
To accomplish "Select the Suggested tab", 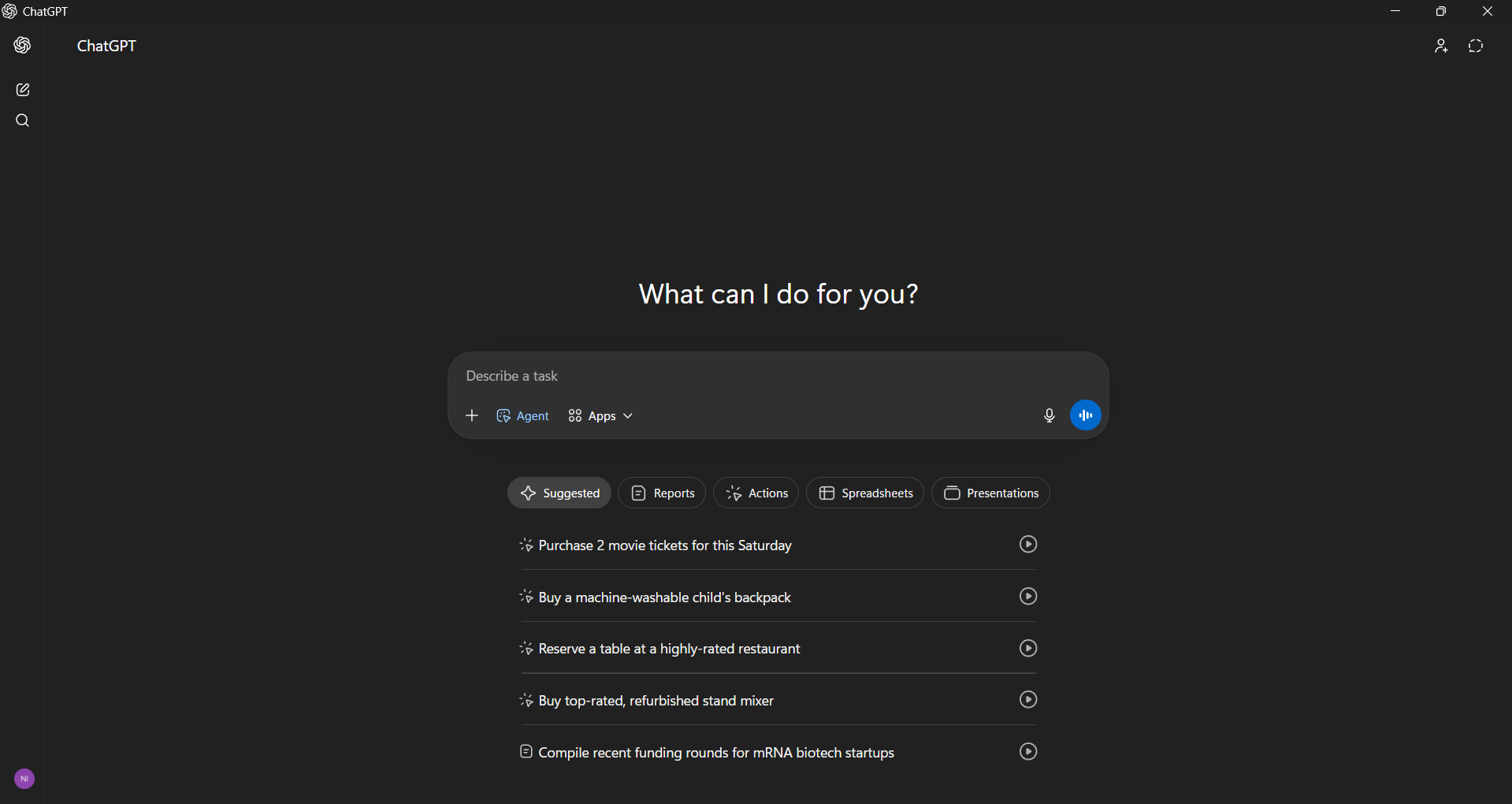I will (559, 493).
